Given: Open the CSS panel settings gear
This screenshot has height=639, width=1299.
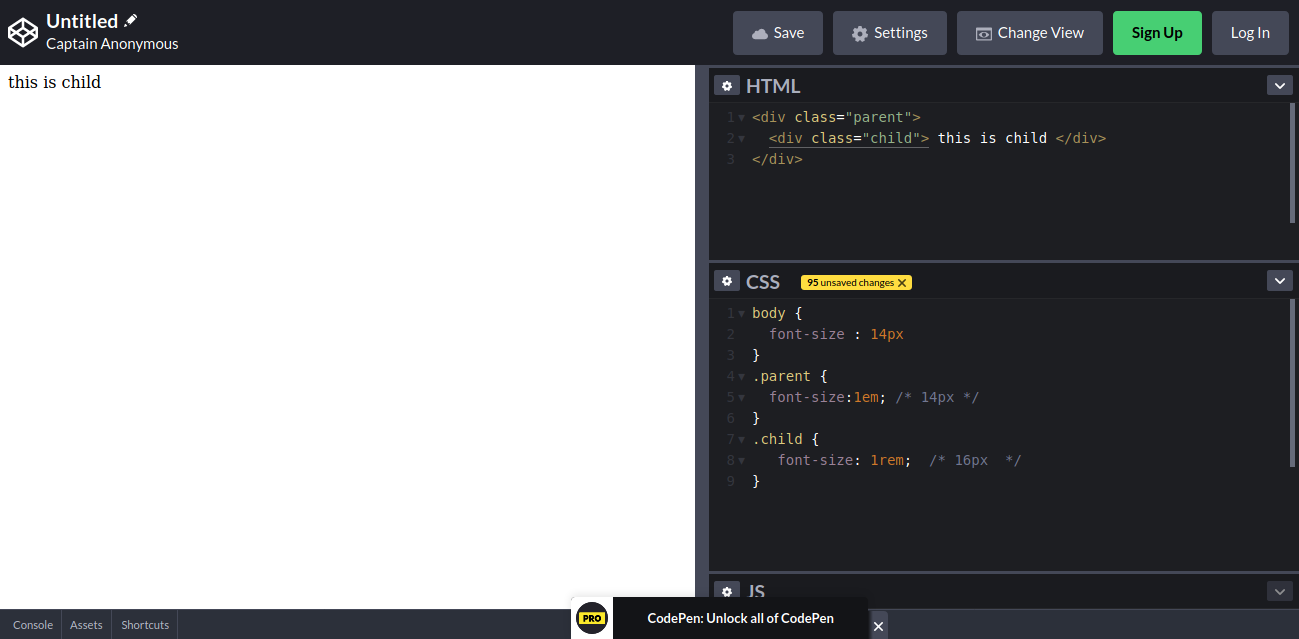Looking at the screenshot, I should click(727, 281).
